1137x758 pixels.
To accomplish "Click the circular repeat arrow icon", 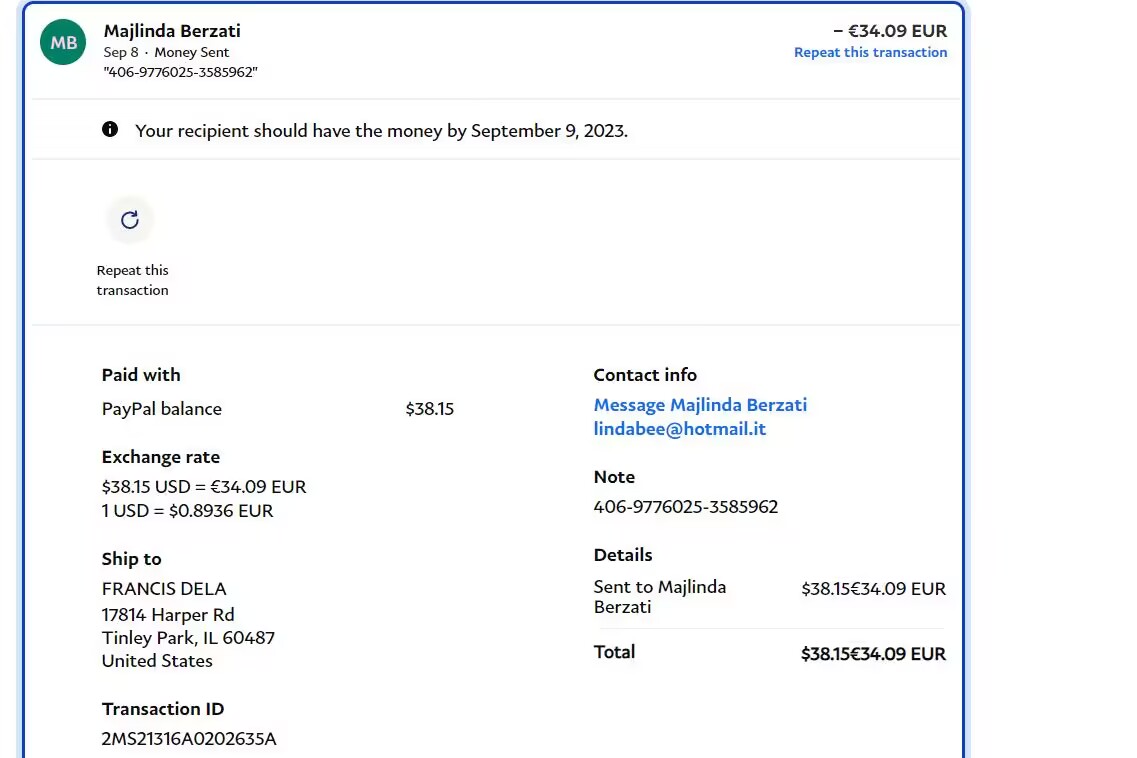I will point(130,220).
